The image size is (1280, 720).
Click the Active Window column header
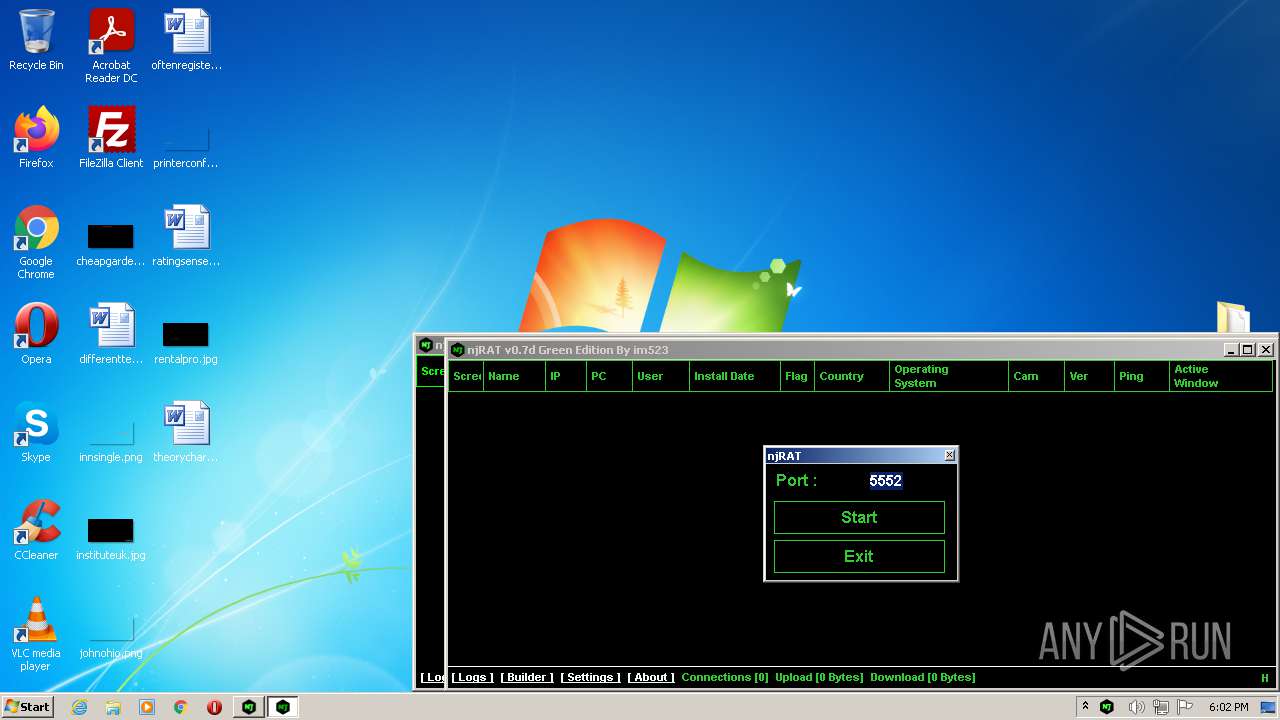point(1221,376)
